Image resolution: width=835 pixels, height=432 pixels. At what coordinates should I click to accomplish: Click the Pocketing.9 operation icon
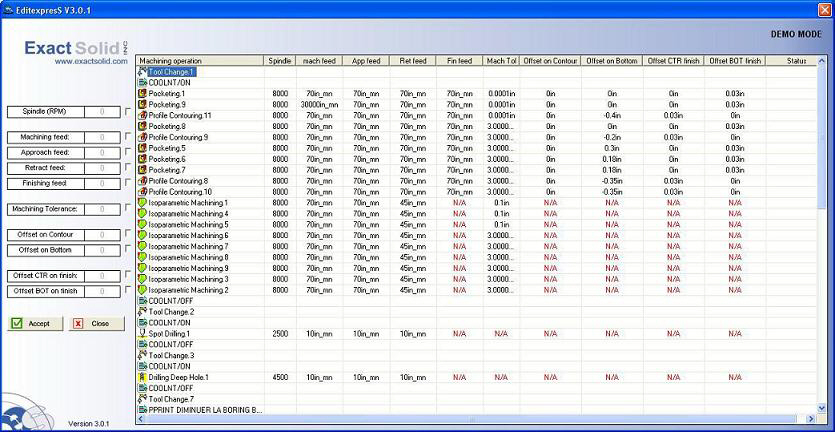coord(142,104)
